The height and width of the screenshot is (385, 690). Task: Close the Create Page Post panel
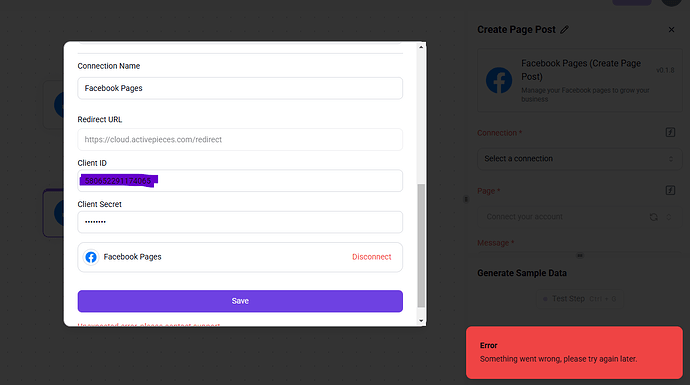pos(671,29)
